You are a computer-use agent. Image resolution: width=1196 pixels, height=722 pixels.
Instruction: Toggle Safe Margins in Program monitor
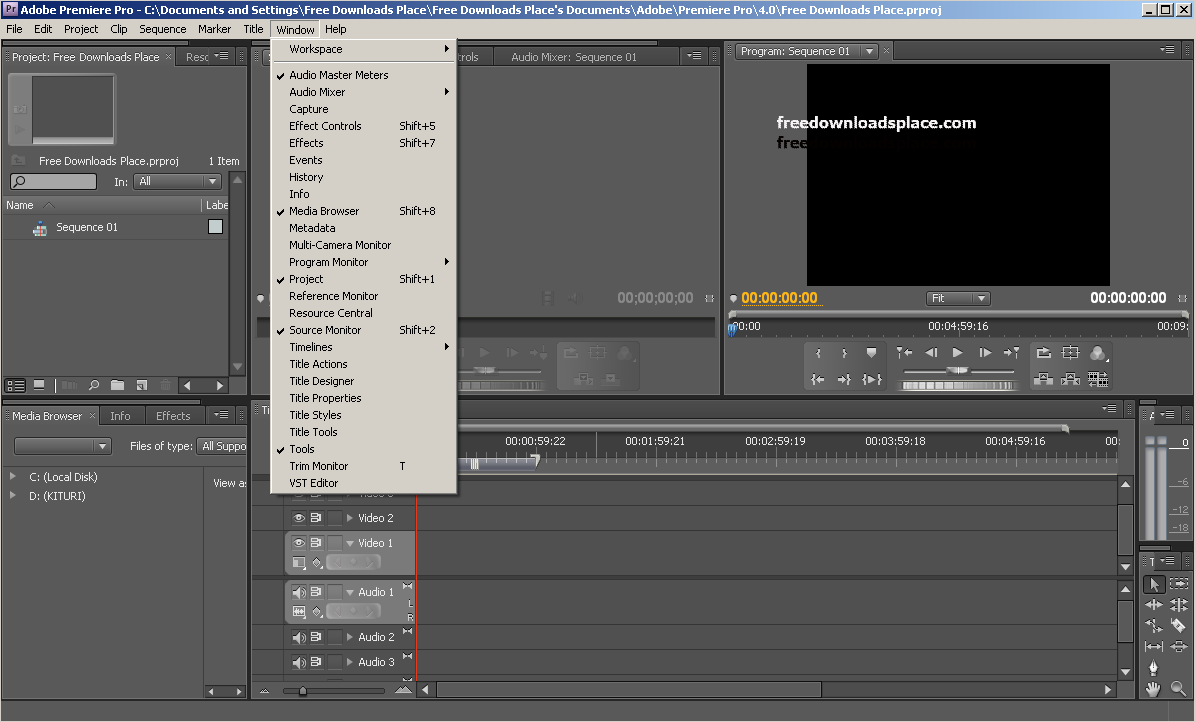click(x=1071, y=352)
